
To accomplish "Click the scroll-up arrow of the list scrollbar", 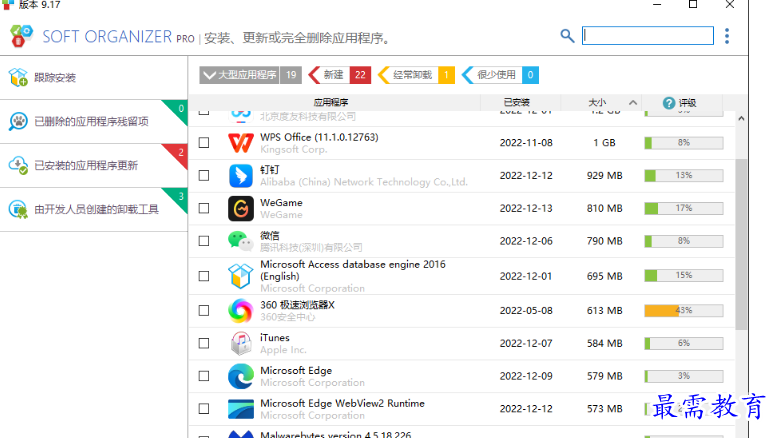I will click(741, 119).
